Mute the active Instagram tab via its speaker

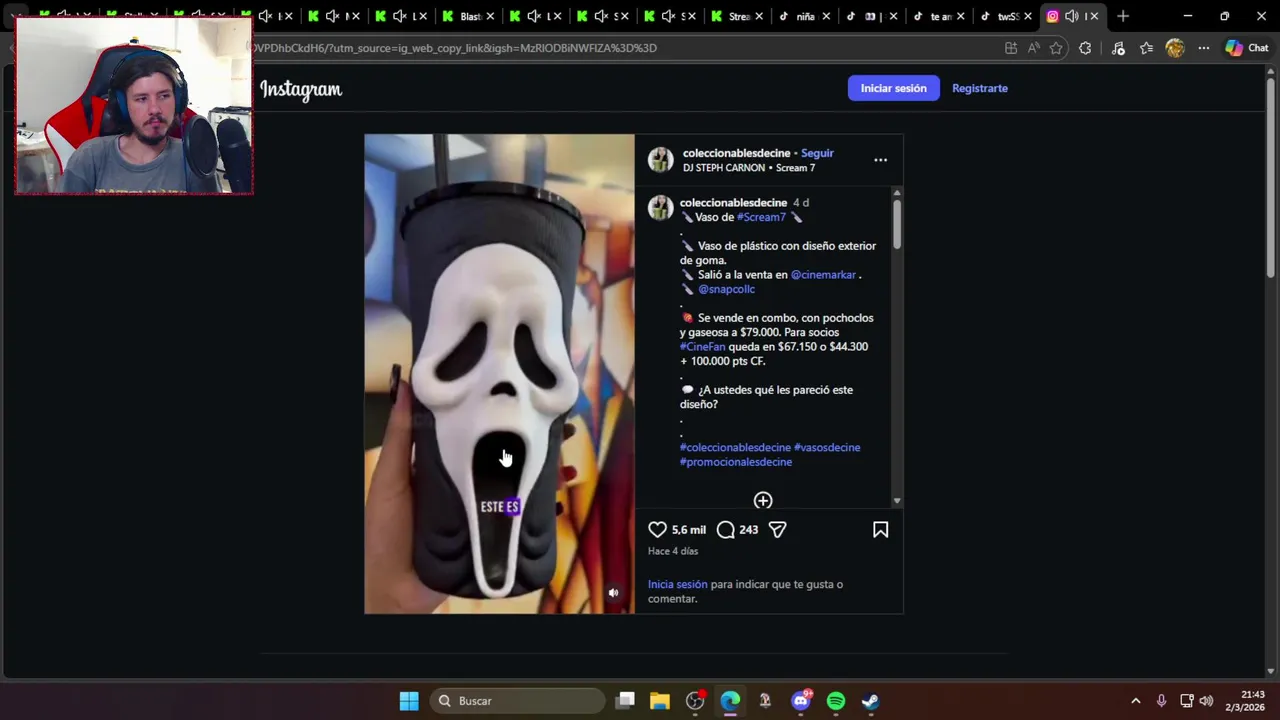point(1072,16)
